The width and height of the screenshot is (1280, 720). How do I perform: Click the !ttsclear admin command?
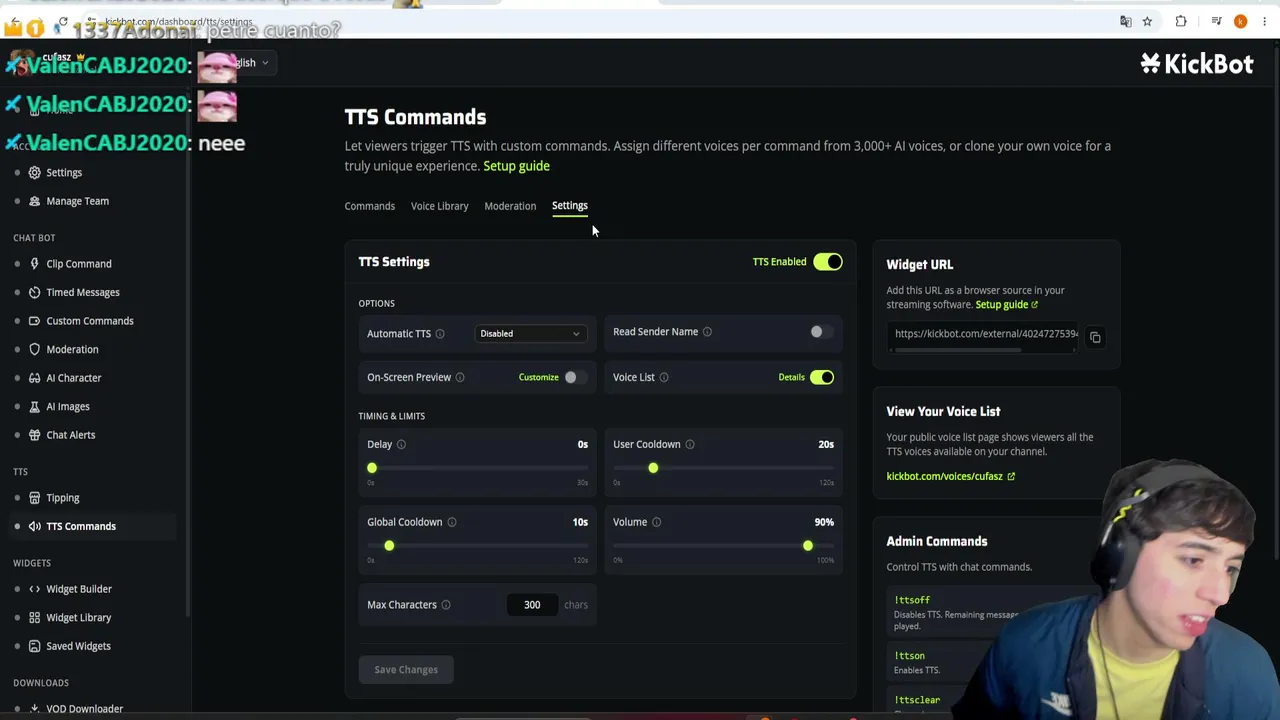point(917,700)
